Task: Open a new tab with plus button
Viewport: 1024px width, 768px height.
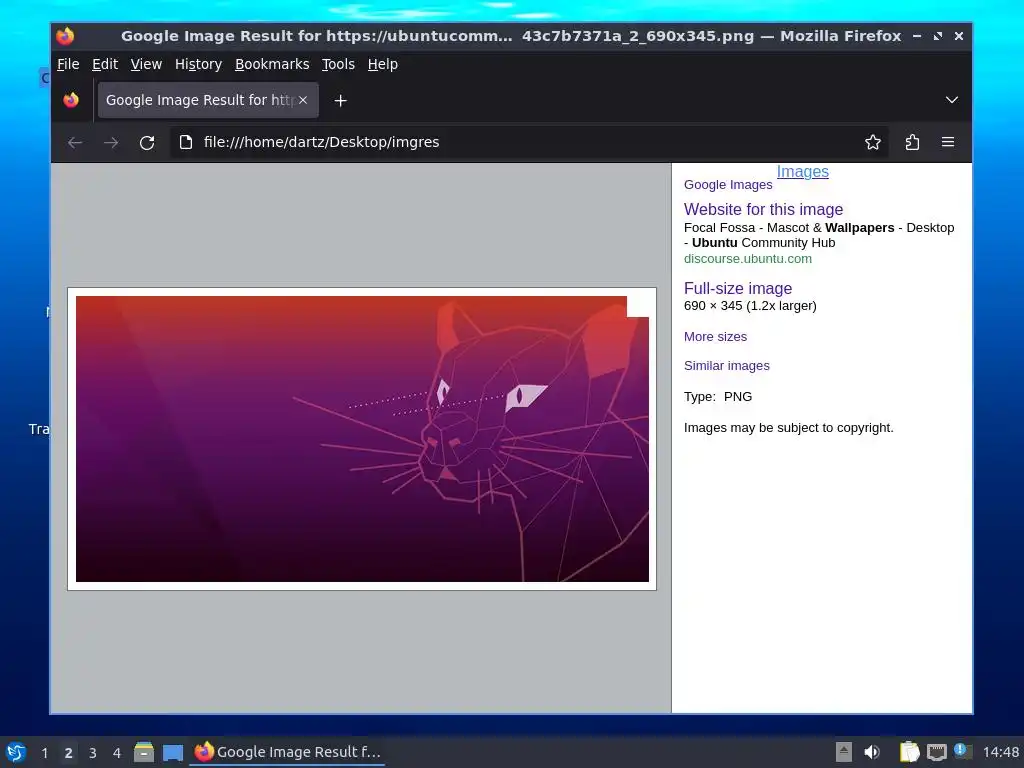Action: tap(340, 101)
